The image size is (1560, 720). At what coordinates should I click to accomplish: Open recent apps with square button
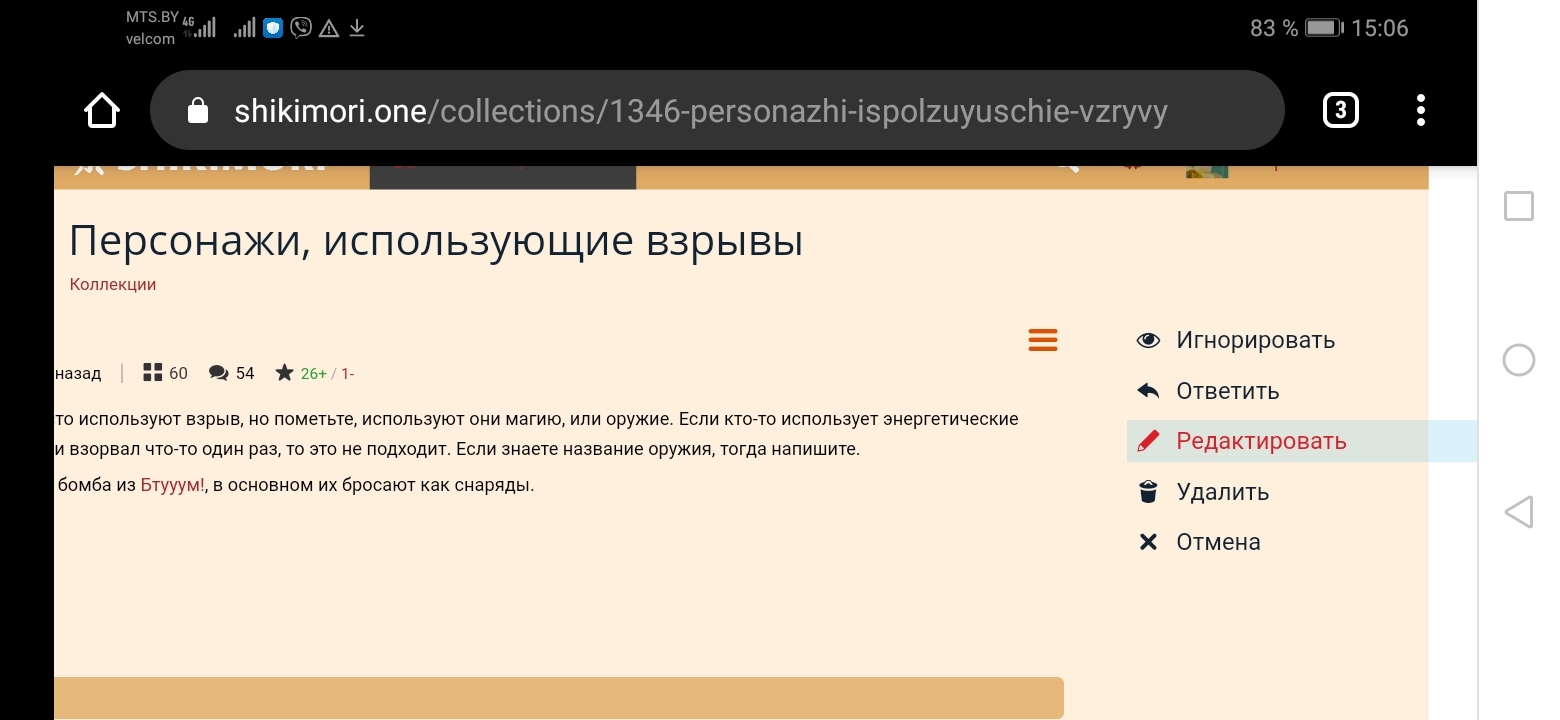pos(1518,206)
